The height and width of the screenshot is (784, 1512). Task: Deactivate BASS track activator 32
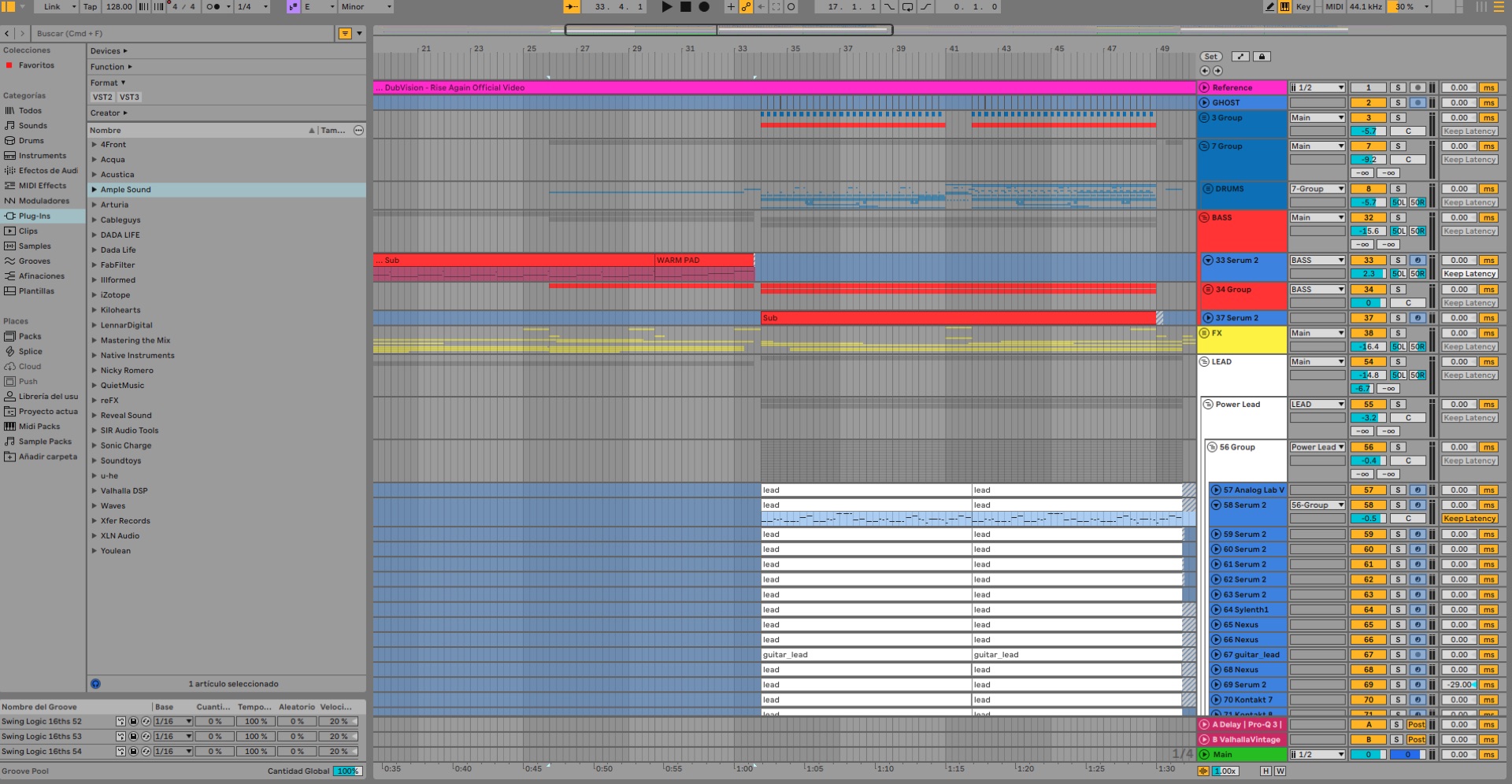(1369, 218)
